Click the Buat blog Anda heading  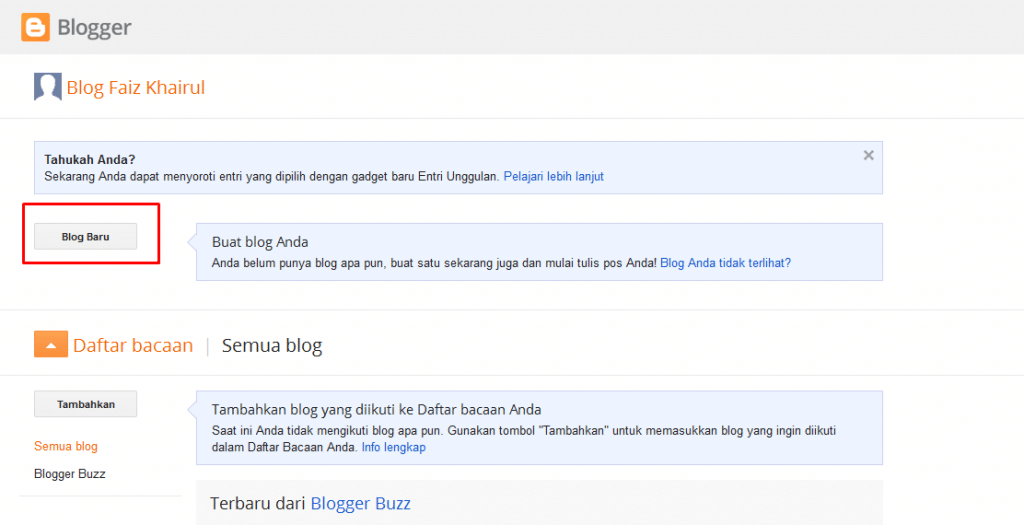260,242
